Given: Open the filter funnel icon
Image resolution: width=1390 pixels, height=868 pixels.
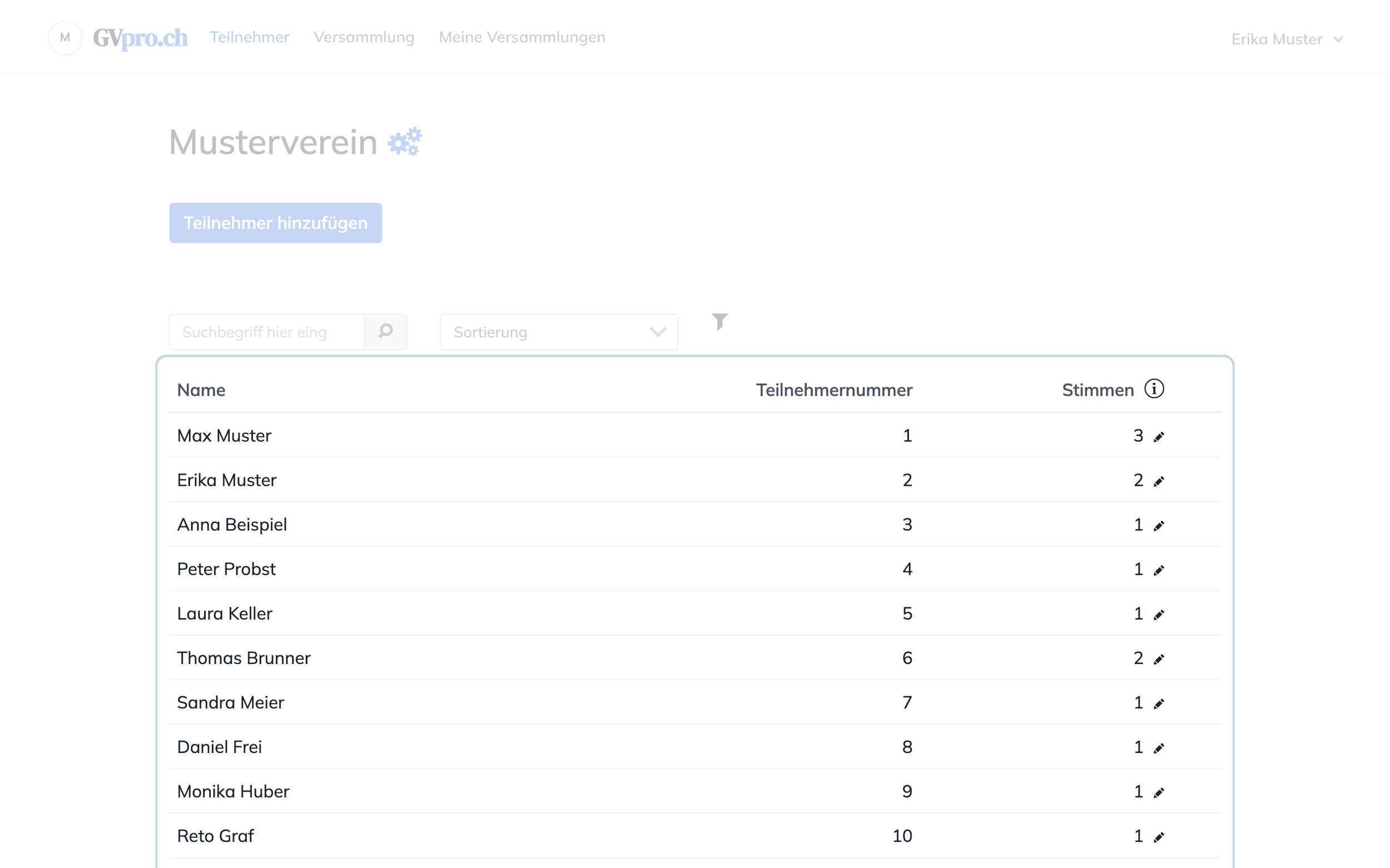Looking at the screenshot, I should pyautogui.click(x=719, y=322).
